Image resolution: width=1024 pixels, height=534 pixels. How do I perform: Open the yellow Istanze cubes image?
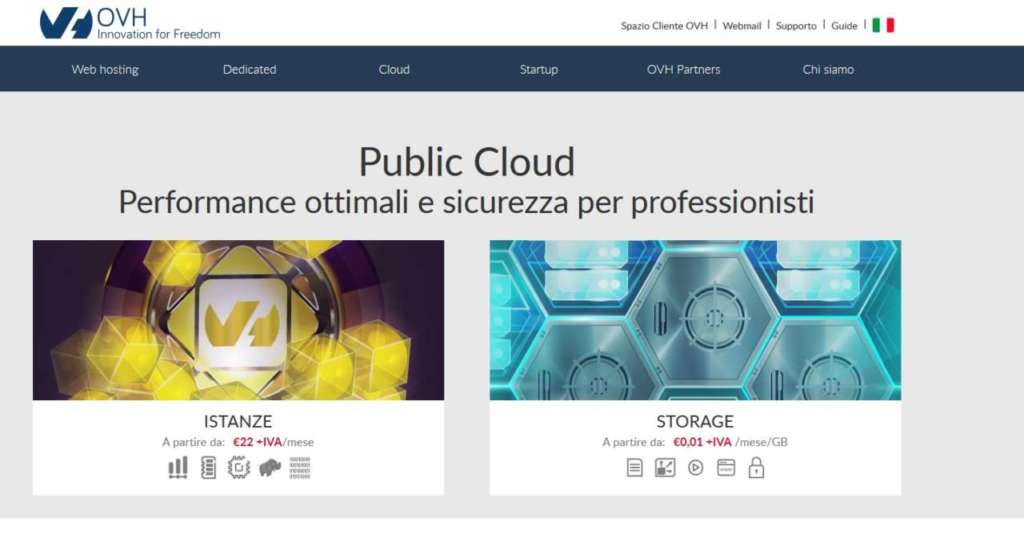pos(238,320)
